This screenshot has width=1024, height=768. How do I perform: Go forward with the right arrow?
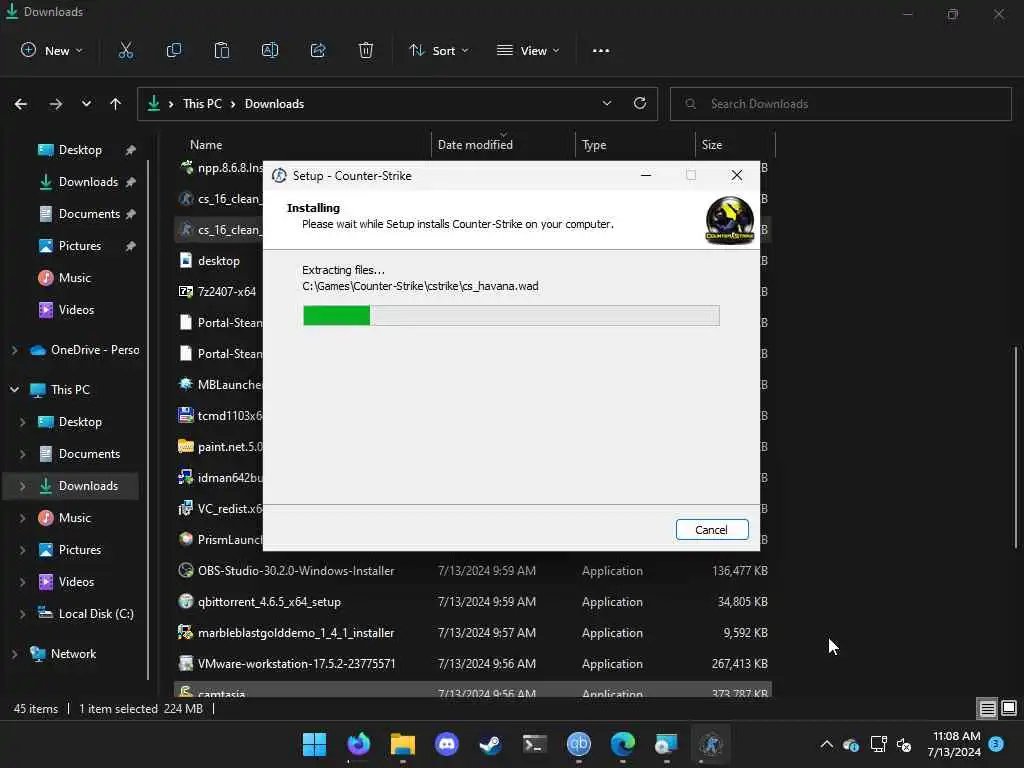pyautogui.click(x=56, y=104)
